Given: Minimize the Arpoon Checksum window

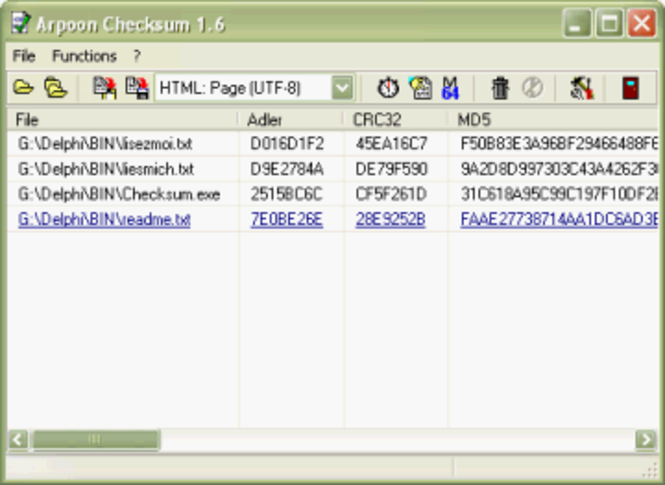Looking at the screenshot, I should tap(577, 23).
